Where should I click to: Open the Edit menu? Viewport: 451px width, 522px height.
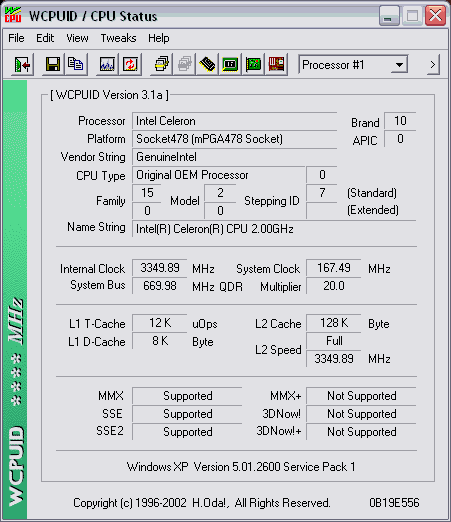pos(45,38)
